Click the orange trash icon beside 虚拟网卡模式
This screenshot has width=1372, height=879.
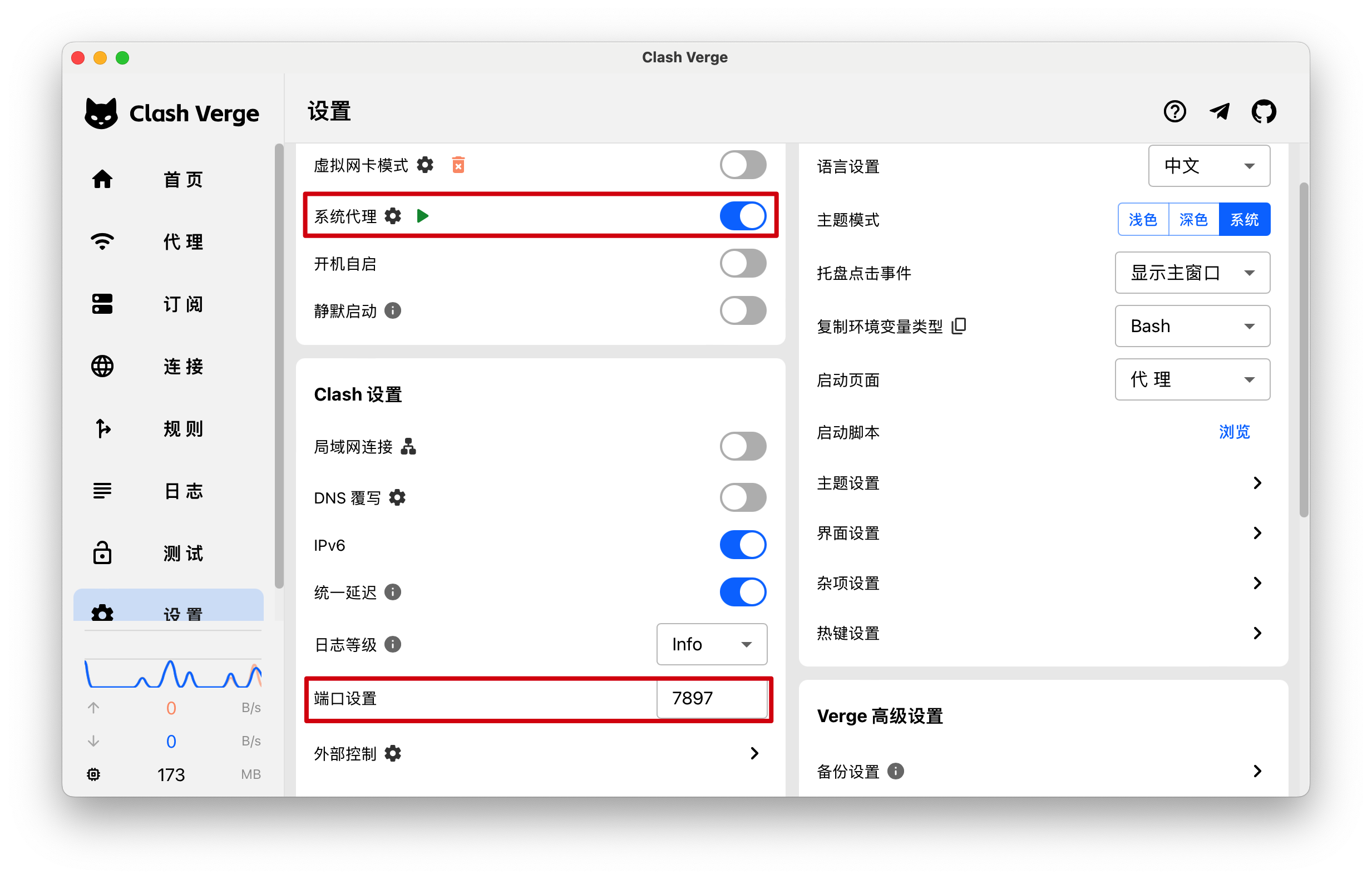tap(458, 165)
